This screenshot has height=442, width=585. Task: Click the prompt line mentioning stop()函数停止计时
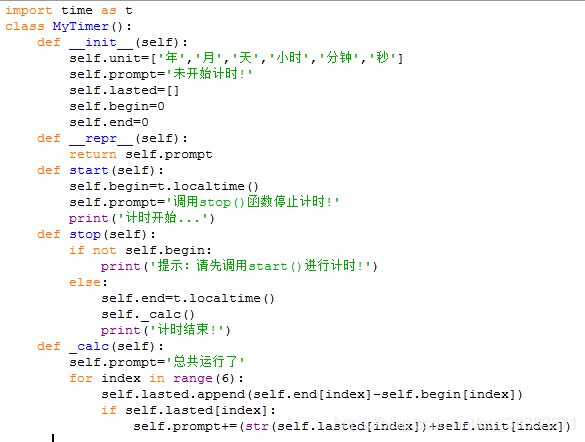point(204,202)
